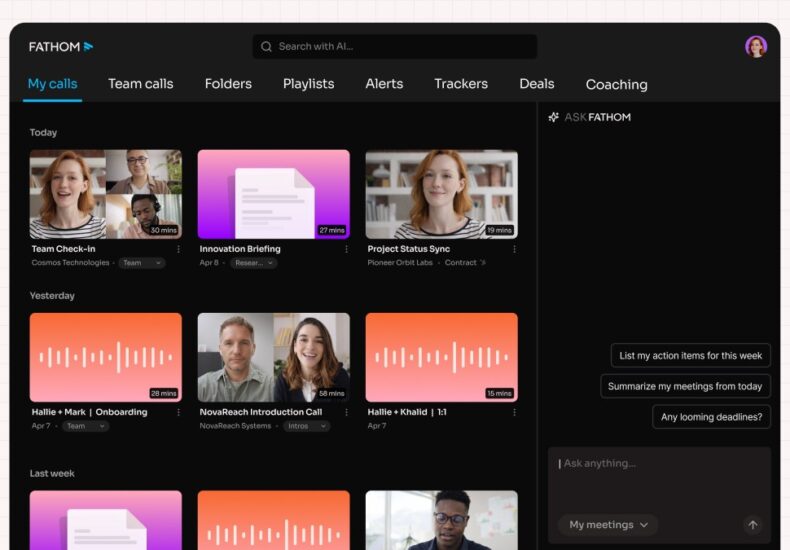Open the Trackers tab

[461, 84]
